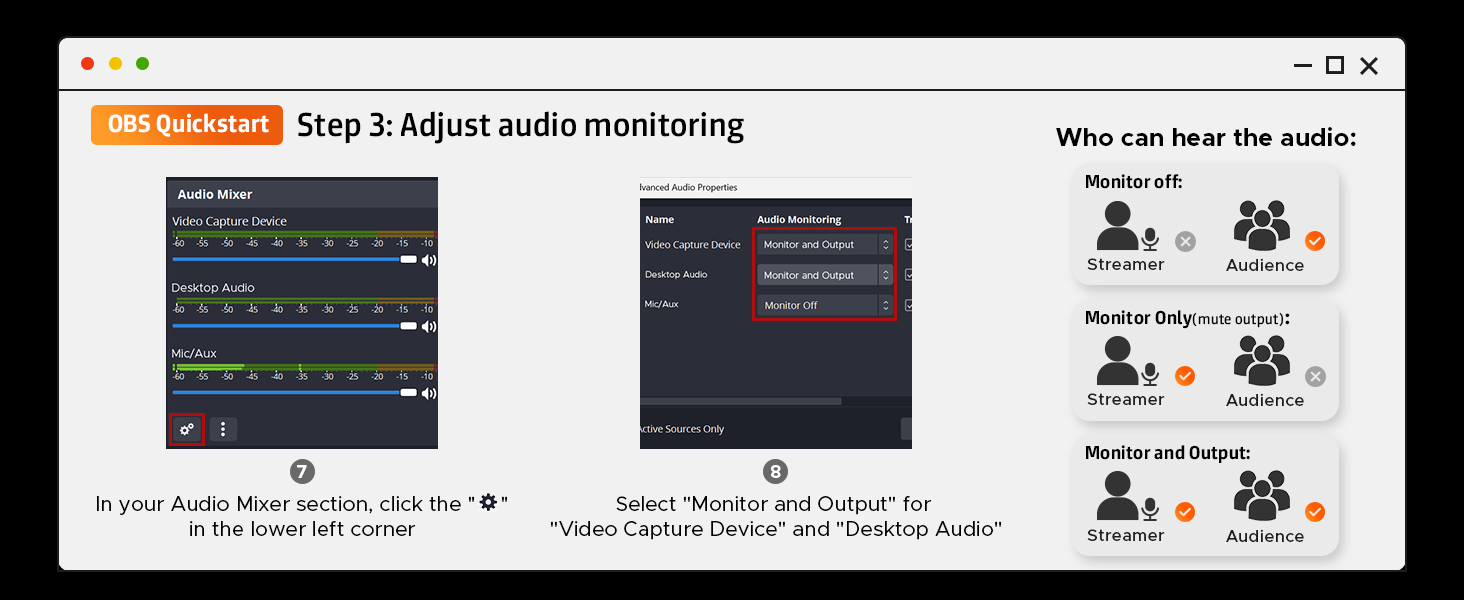The width and height of the screenshot is (1464, 600).
Task: Open the three-dot menu in the Audio Mixer
Action: click(222, 428)
